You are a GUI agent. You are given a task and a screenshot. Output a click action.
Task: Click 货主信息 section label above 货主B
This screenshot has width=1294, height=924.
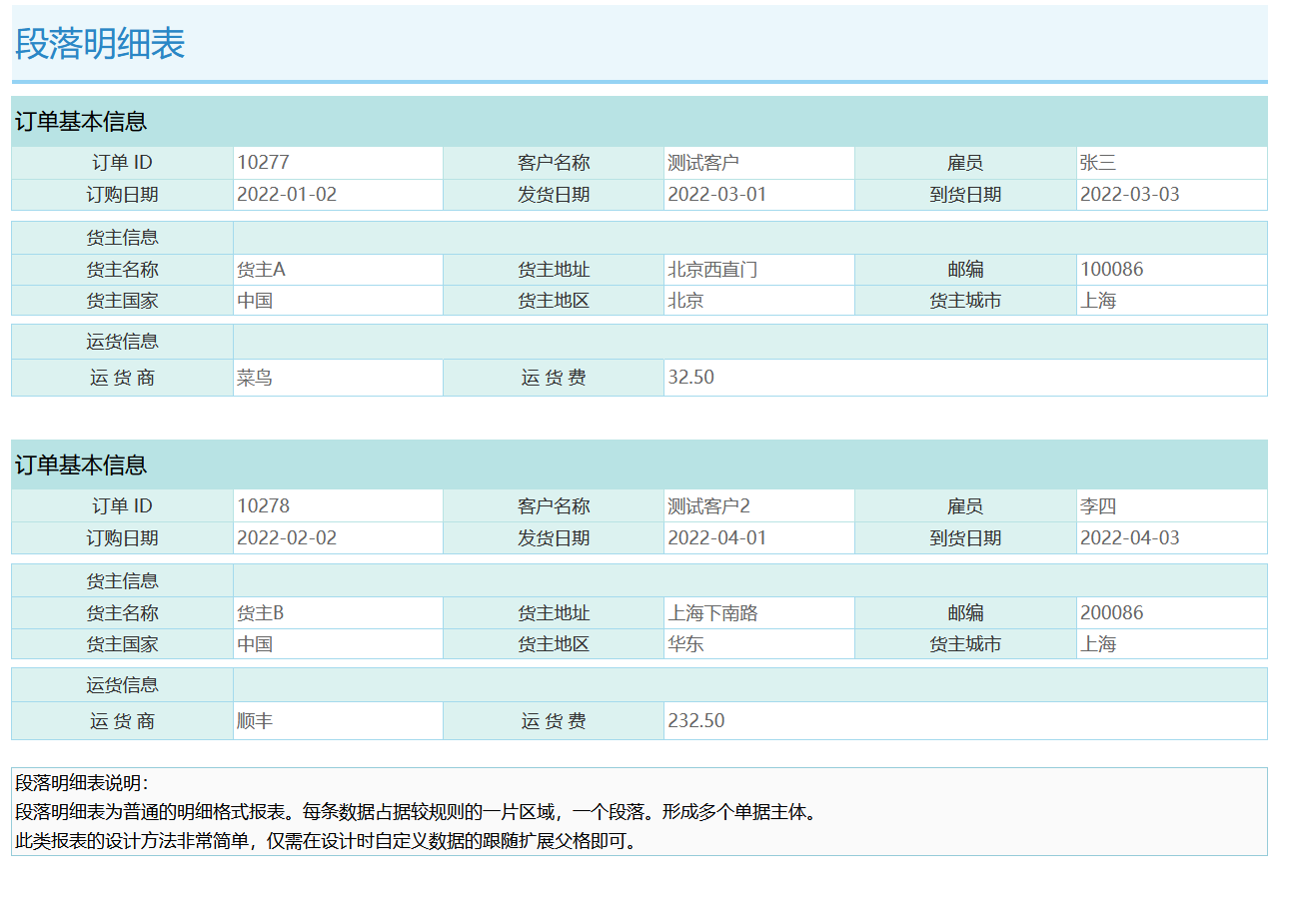[x=122, y=581]
